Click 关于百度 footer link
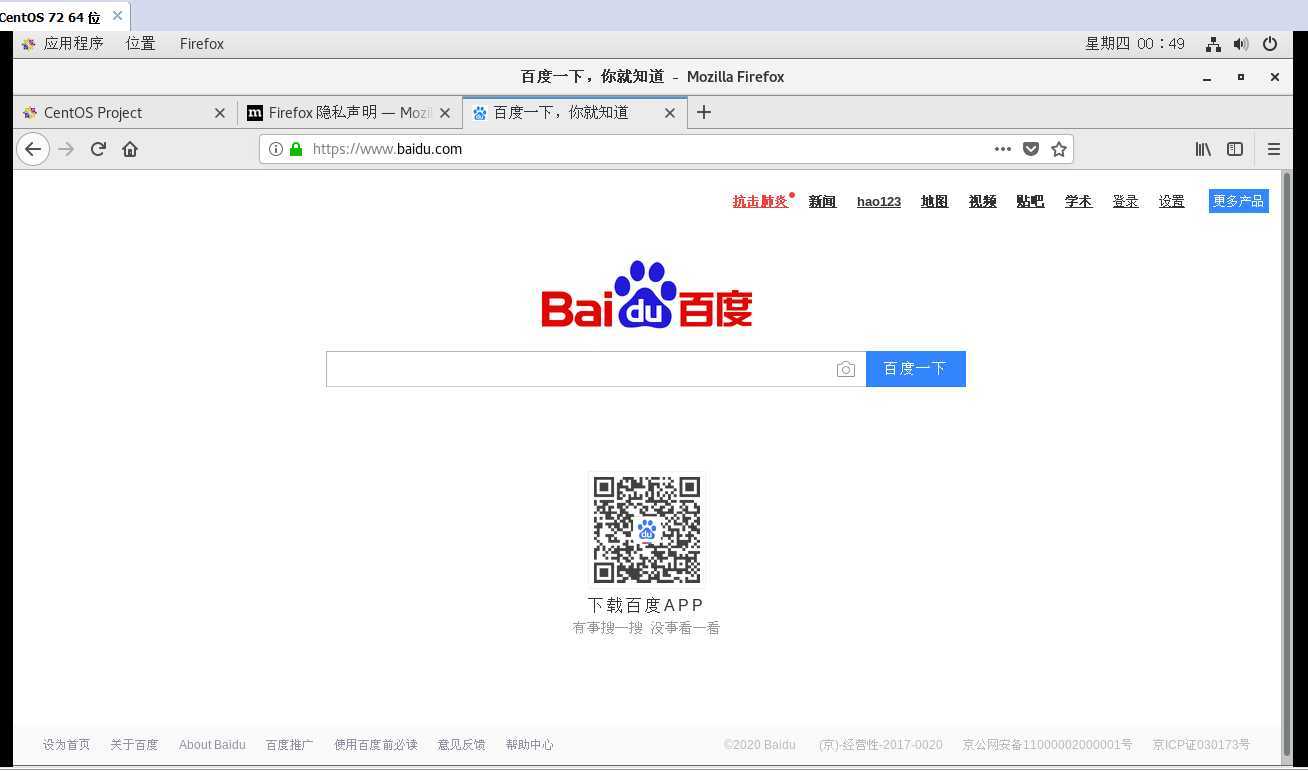 pyautogui.click(x=134, y=745)
